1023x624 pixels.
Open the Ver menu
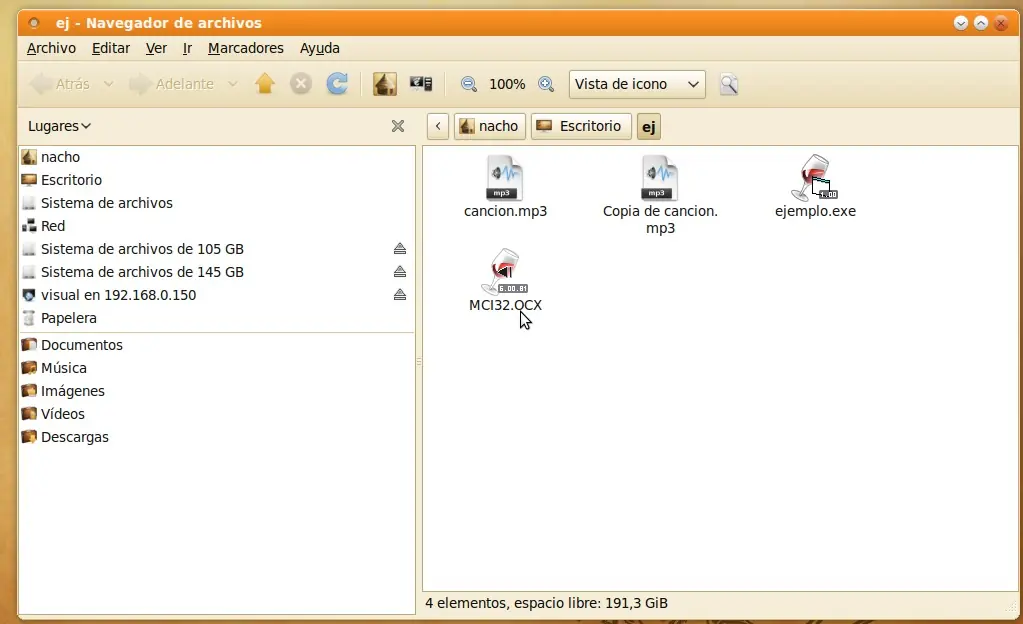[x=156, y=48]
